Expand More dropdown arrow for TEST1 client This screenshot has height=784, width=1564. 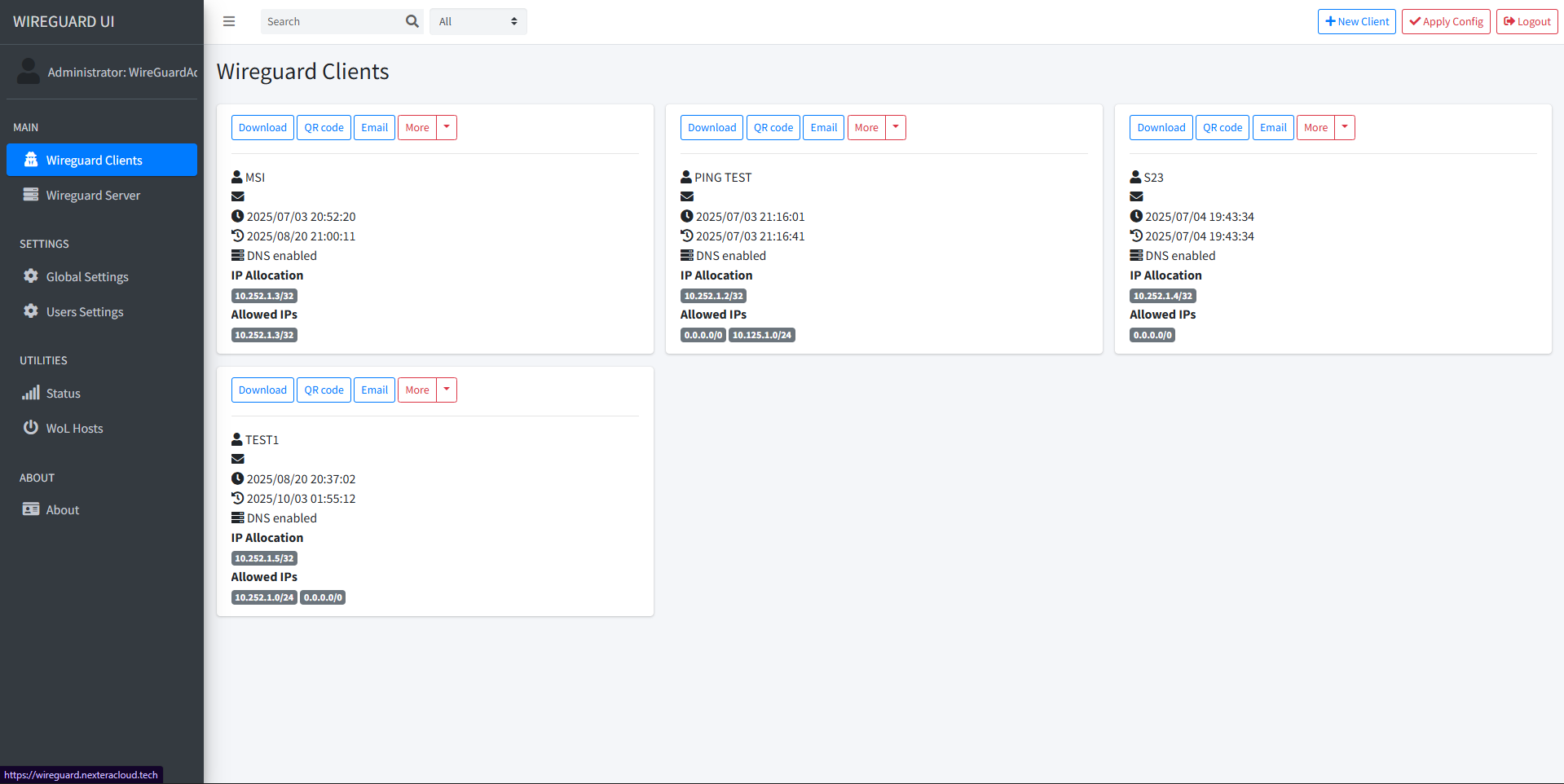pyautogui.click(x=447, y=390)
